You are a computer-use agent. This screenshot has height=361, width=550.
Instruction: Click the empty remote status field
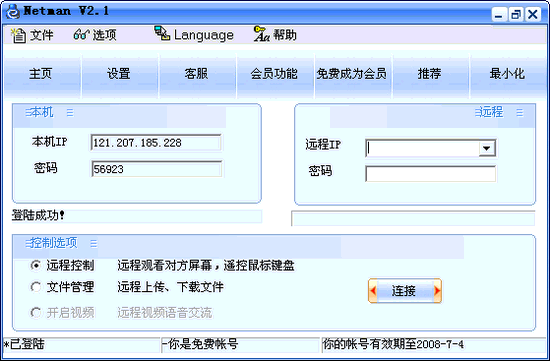point(413,219)
